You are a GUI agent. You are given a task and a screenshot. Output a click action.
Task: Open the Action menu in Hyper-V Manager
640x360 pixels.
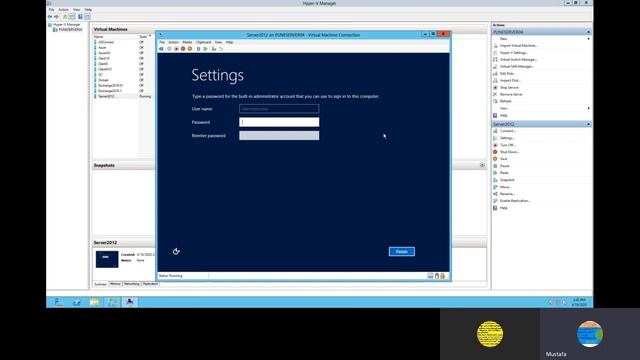pos(63,9)
